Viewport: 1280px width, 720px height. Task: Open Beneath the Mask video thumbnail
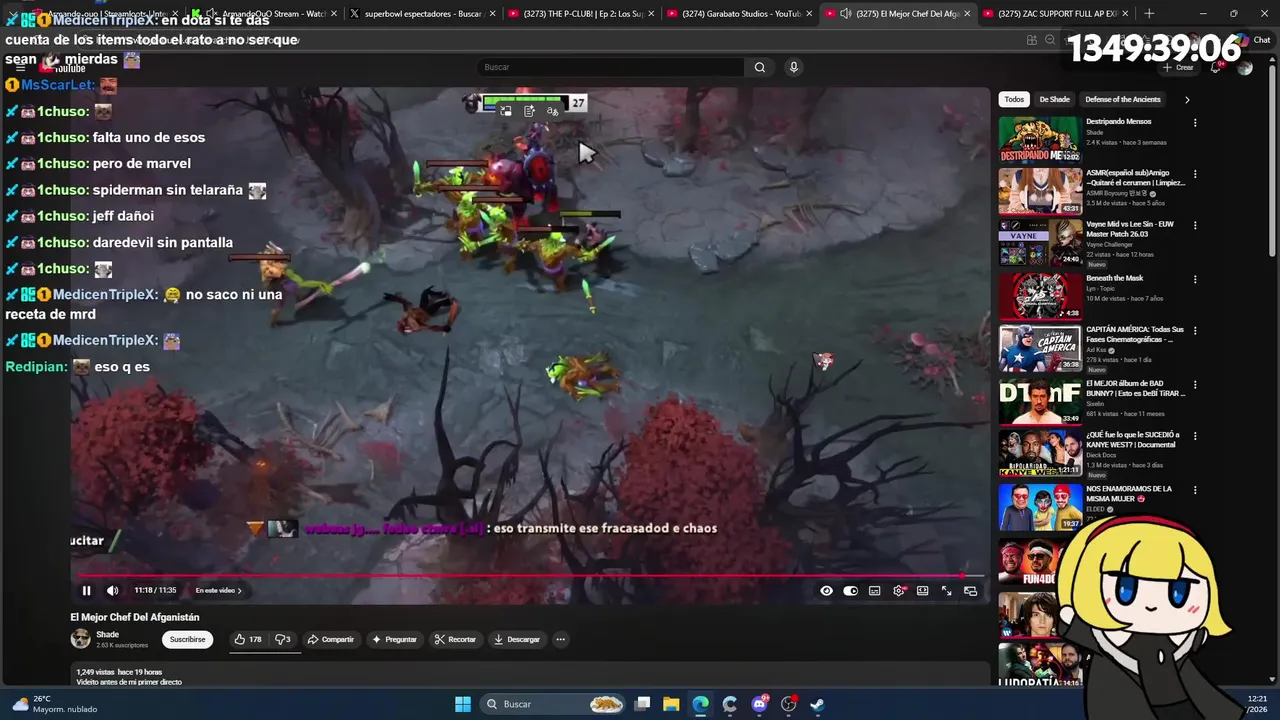tap(1040, 296)
